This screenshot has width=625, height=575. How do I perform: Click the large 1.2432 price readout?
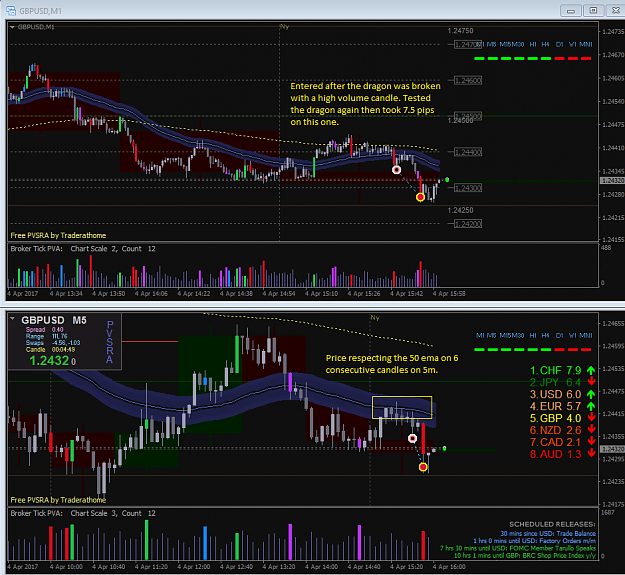[53, 360]
